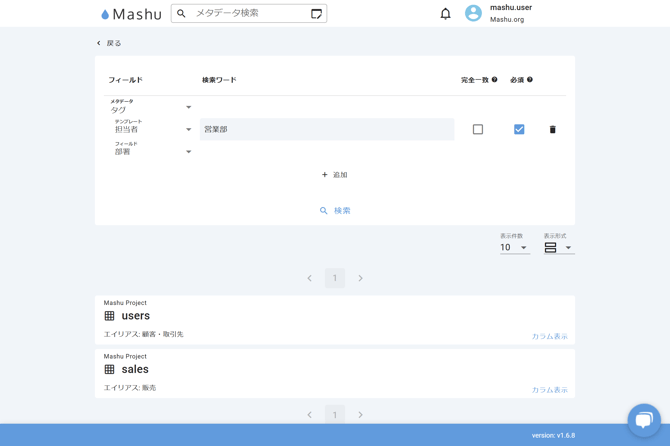This screenshot has width=670, height=446.
Task: Click the 戻る back link
Action: [109, 43]
